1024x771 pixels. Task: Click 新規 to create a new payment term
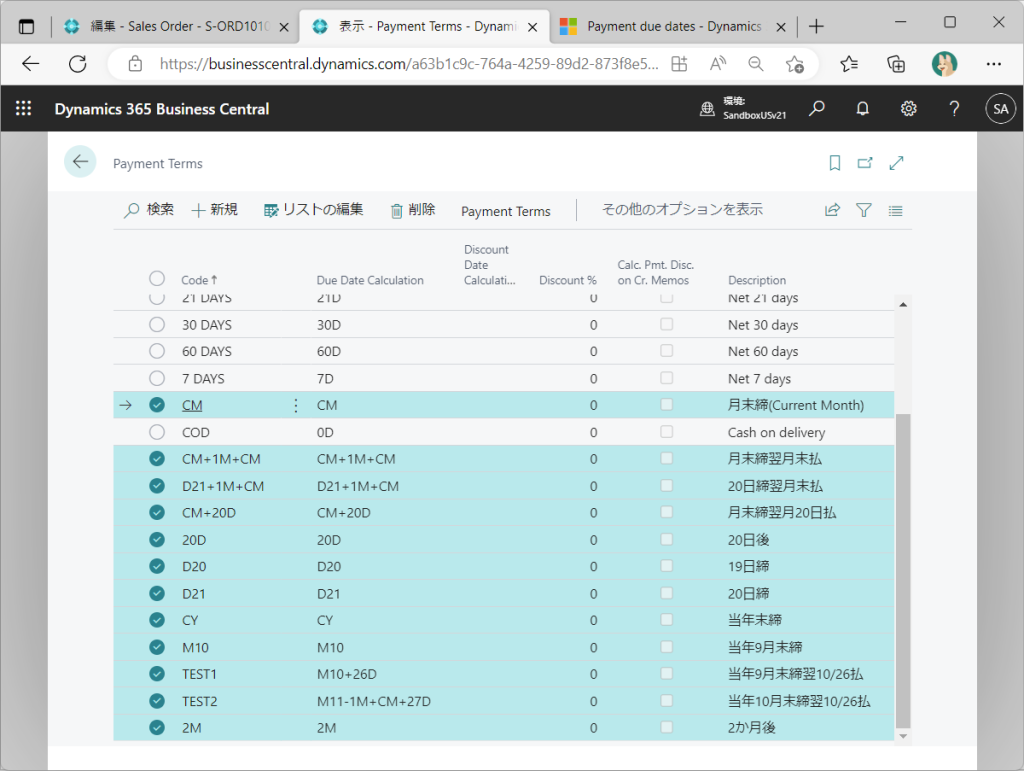point(214,210)
